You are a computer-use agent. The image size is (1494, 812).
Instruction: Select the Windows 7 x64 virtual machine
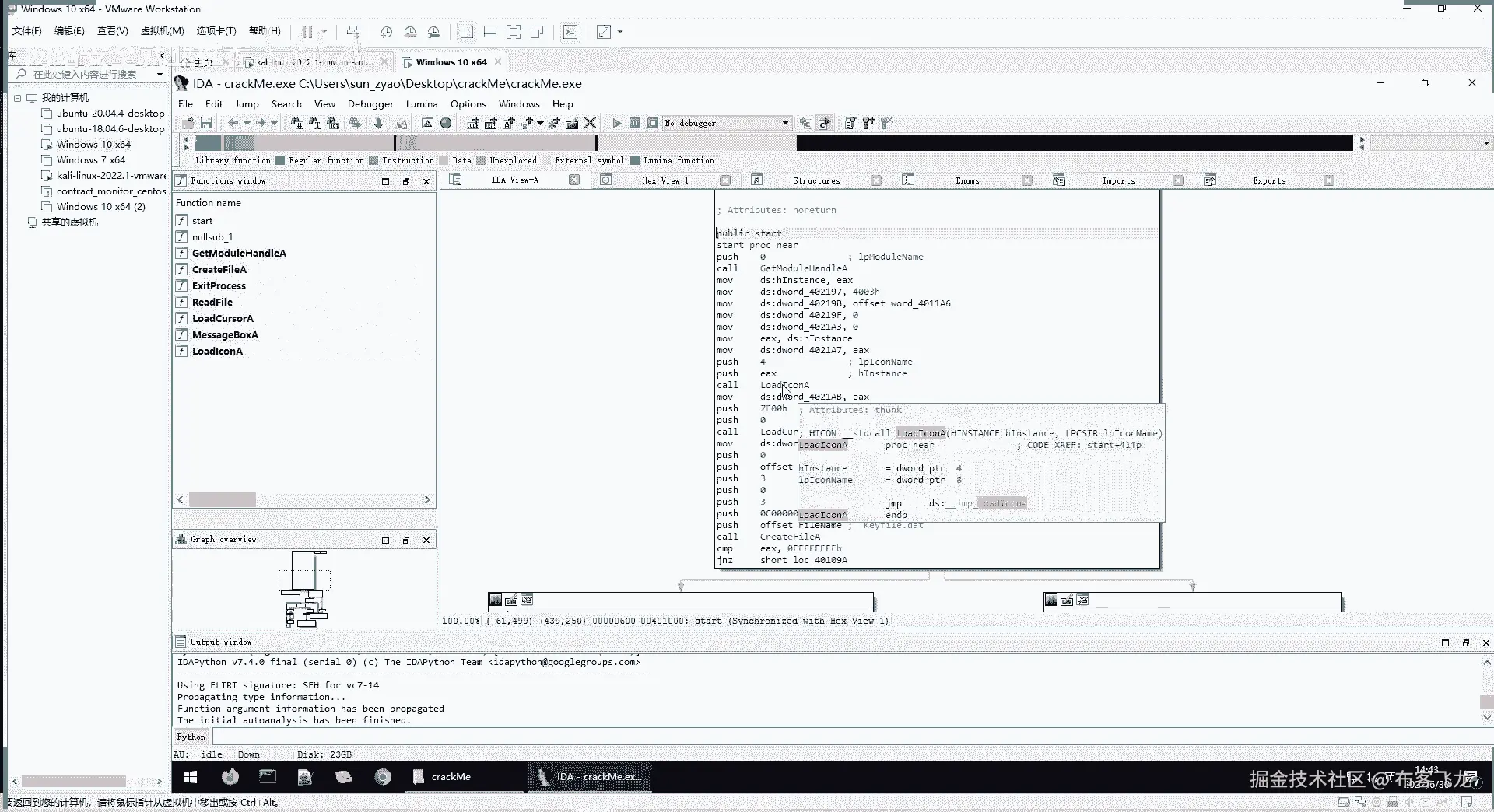click(x=90, y=160)
